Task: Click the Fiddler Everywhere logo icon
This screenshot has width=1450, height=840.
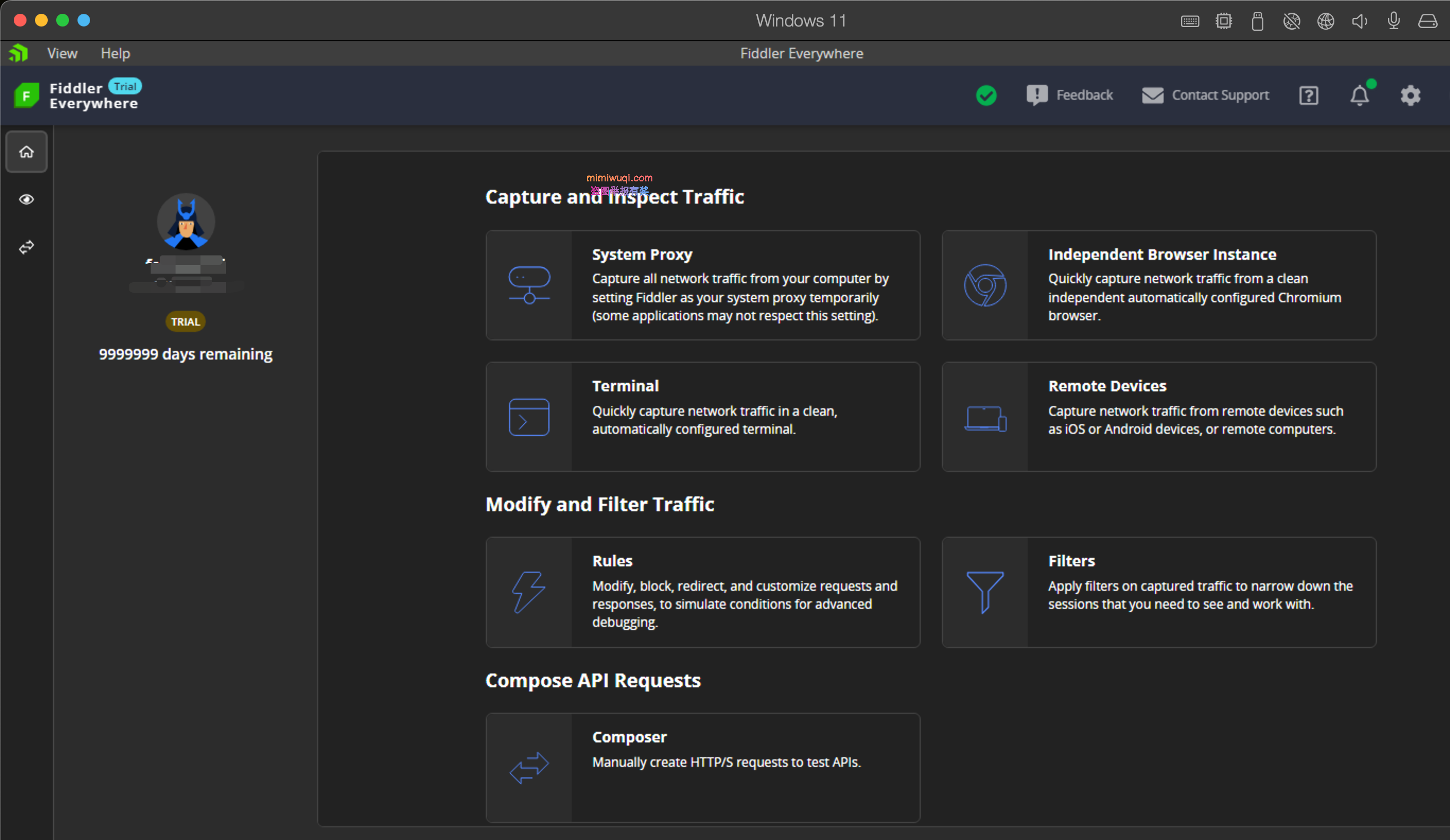Action: pos(27,95)
